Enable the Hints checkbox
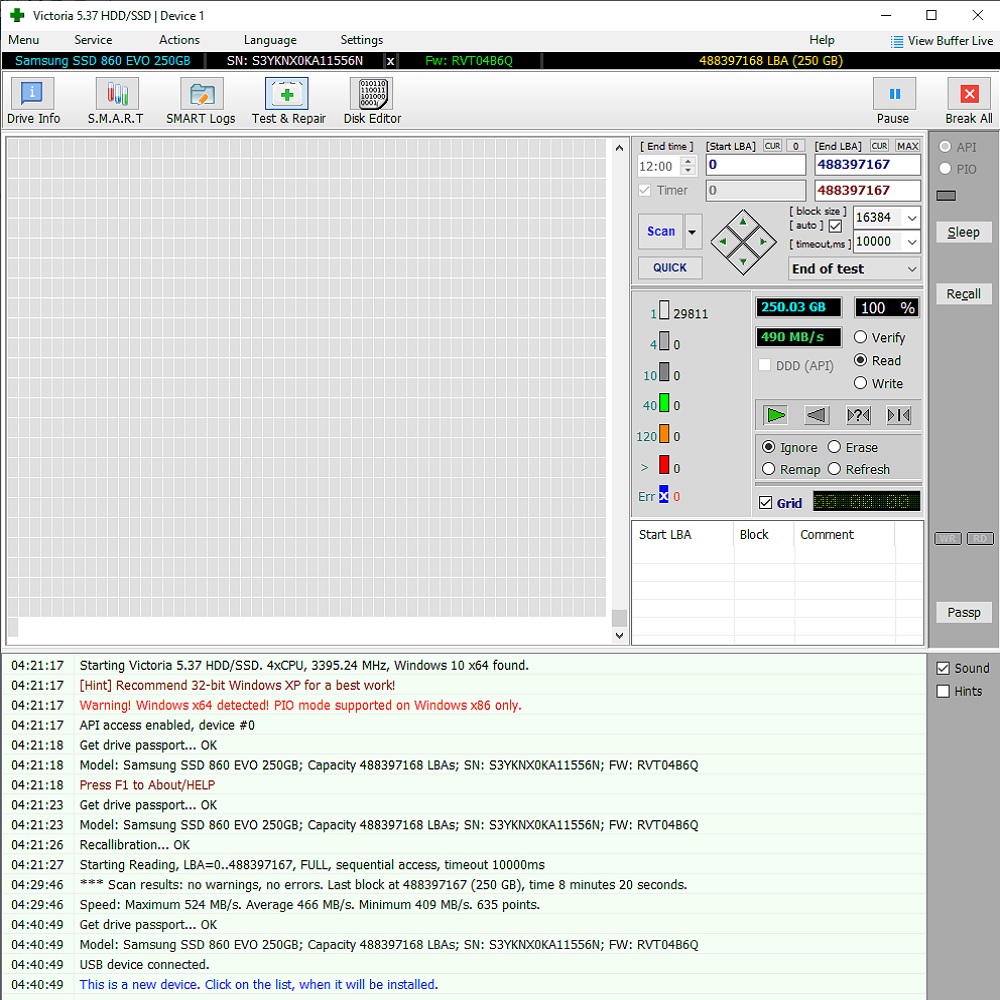The image size is (1000, 1000). coord(943,691)
